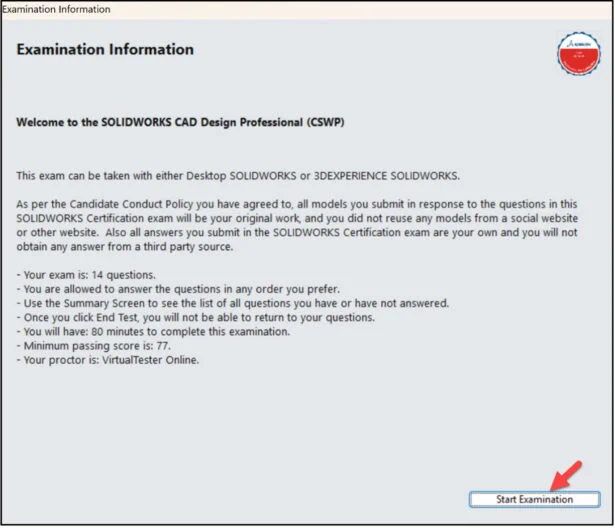615x528 pixels.
Task: Click the window title bar text
Action: click(x=56, y=9)
